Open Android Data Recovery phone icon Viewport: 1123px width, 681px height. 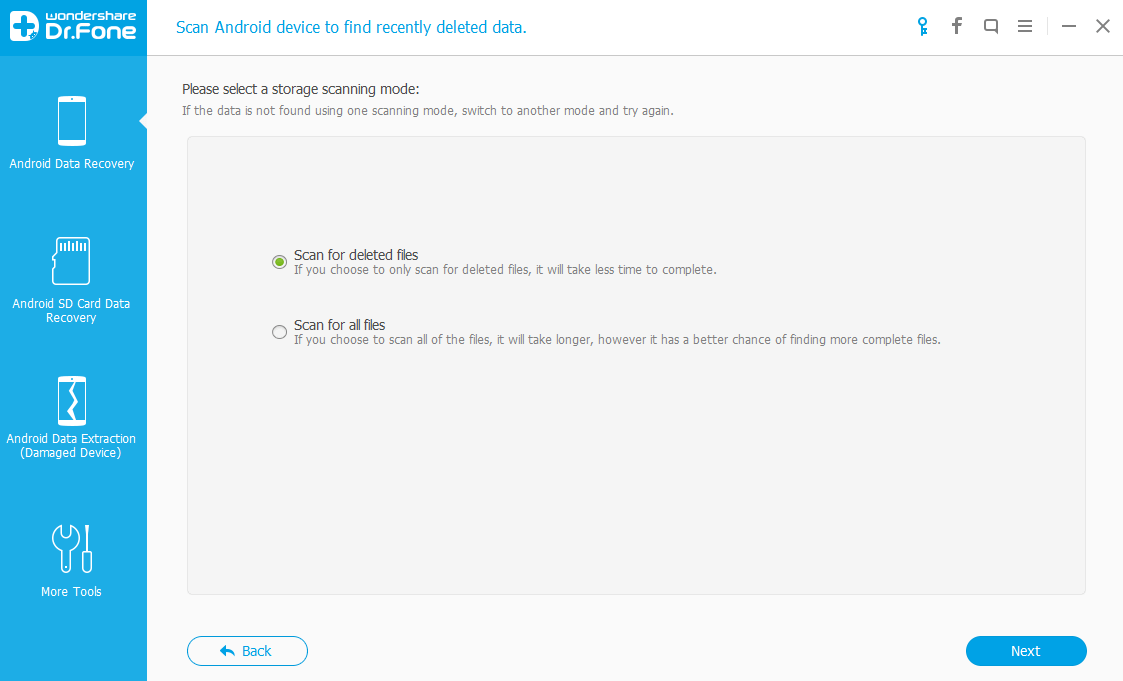(x=72, y=121)
